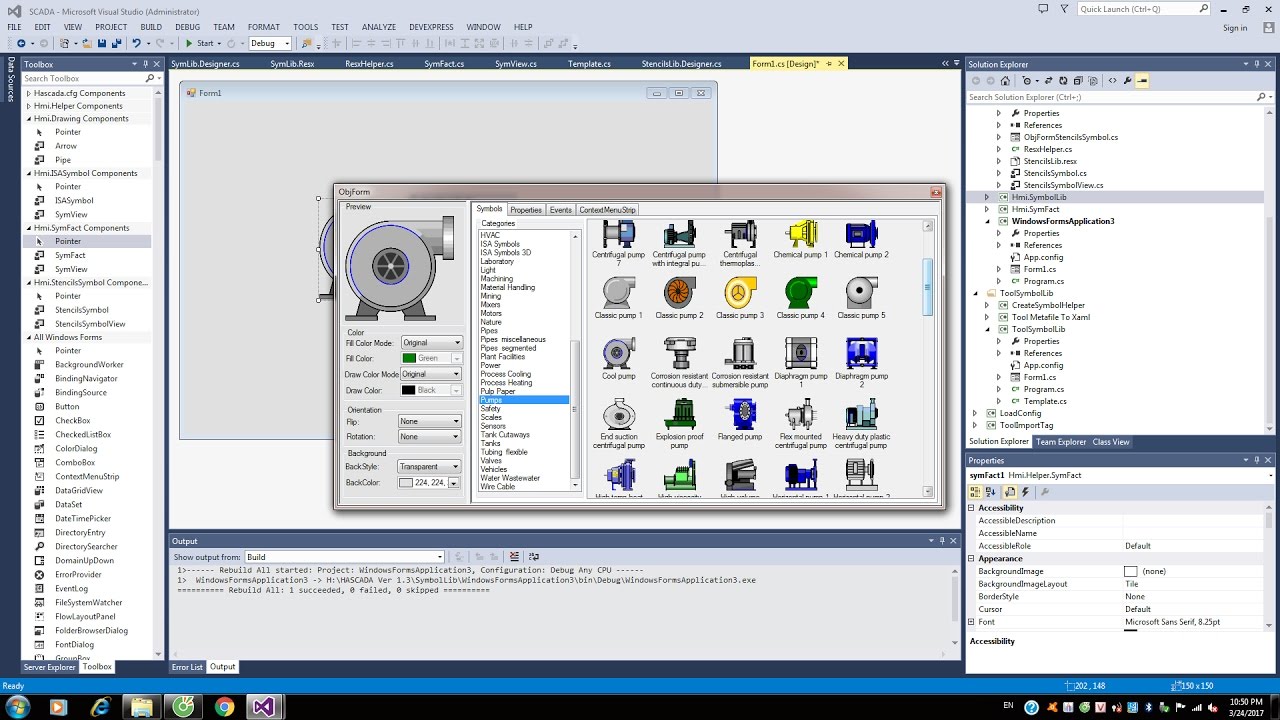Click the Start debugging button
The width and height of the screenshot is (1280, 720).
[x=200, y=43]
